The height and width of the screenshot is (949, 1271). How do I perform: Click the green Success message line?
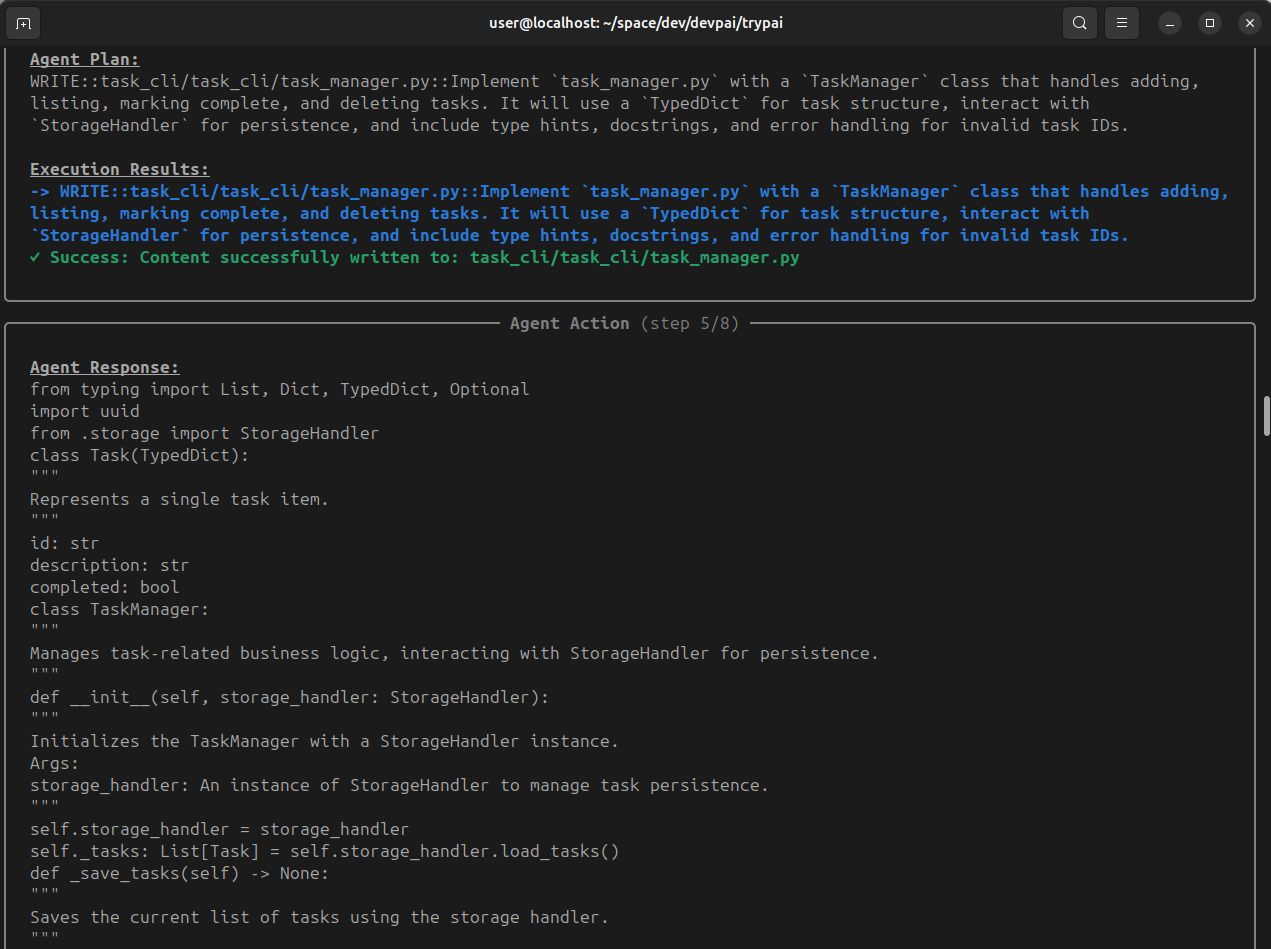click(x=415, y=257)
